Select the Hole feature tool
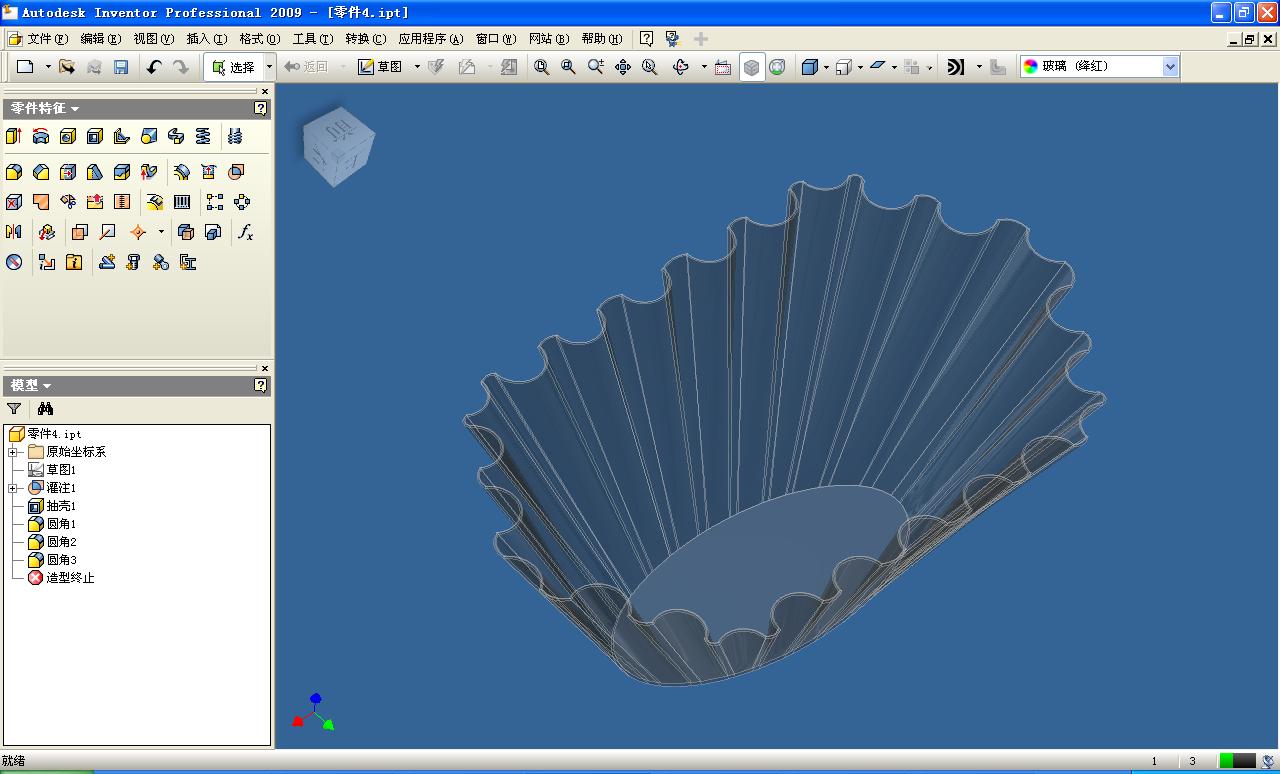The image size is (1280, 774). tap(68, 136)
